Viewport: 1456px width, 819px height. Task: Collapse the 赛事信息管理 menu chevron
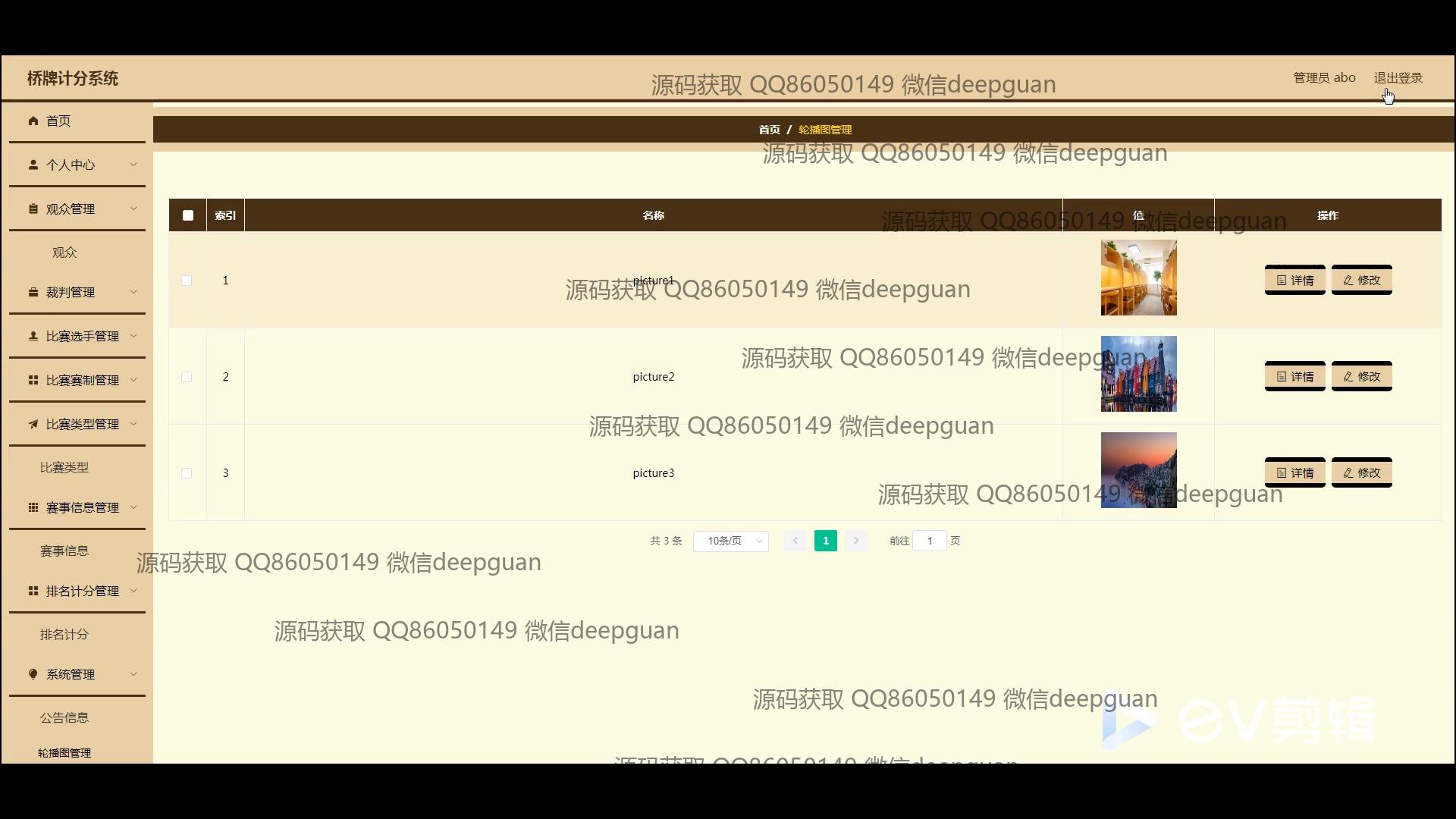(x=133, y=507)
